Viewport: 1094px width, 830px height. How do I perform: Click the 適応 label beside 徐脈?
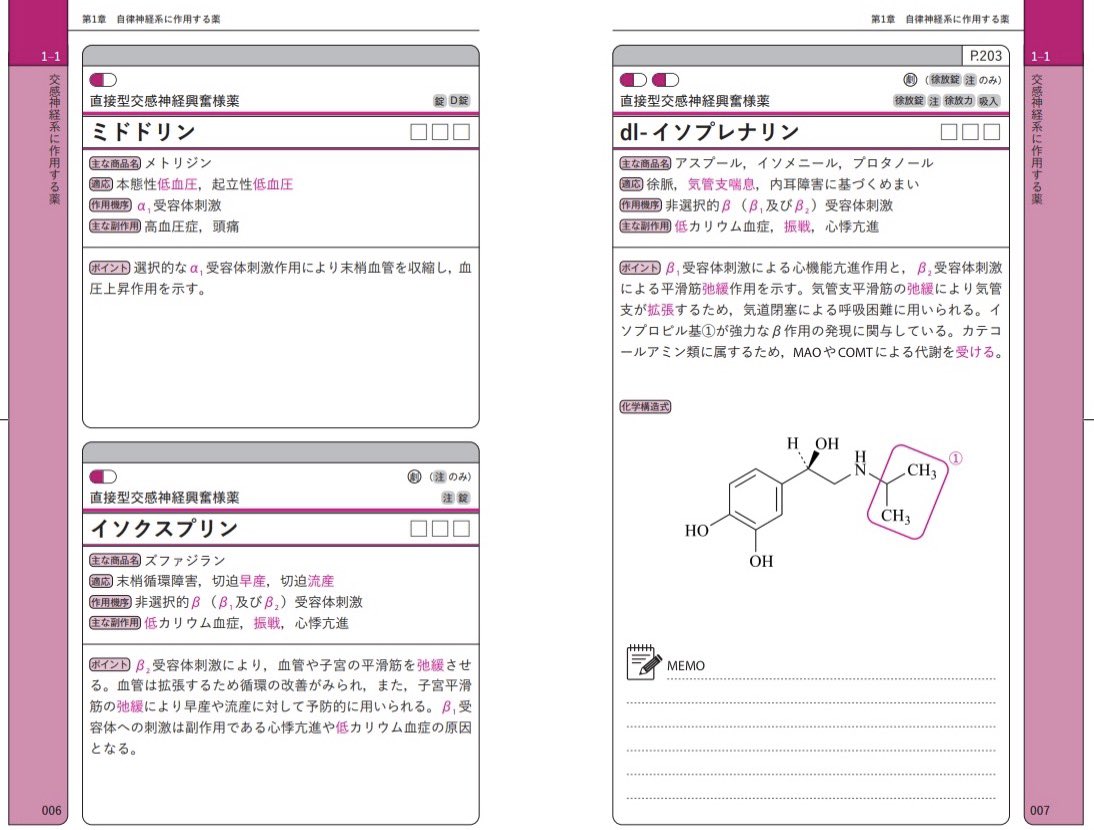point(631,184)
